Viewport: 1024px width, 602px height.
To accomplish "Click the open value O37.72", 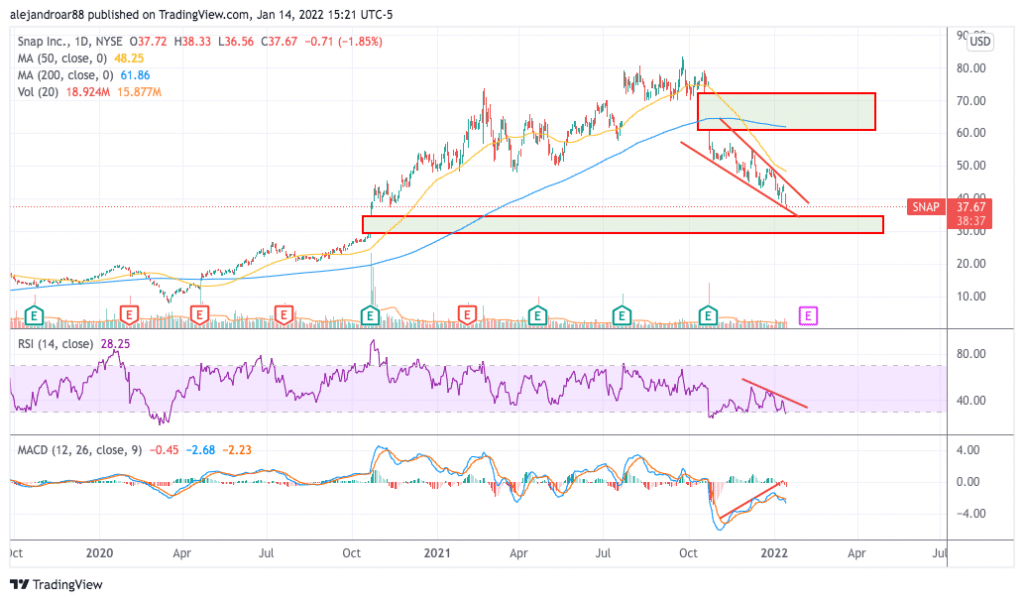I will 148,41.
